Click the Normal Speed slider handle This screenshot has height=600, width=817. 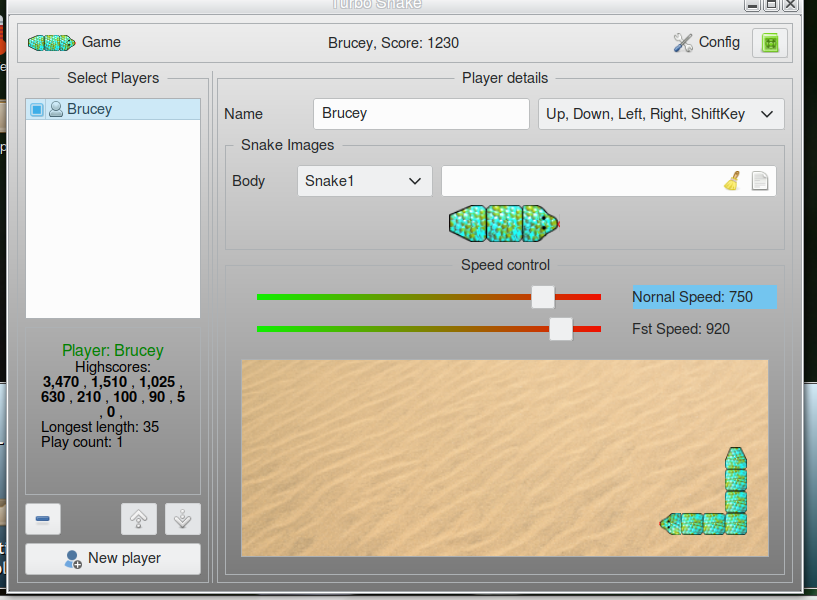pyautogui.click(x=542, y=297)
